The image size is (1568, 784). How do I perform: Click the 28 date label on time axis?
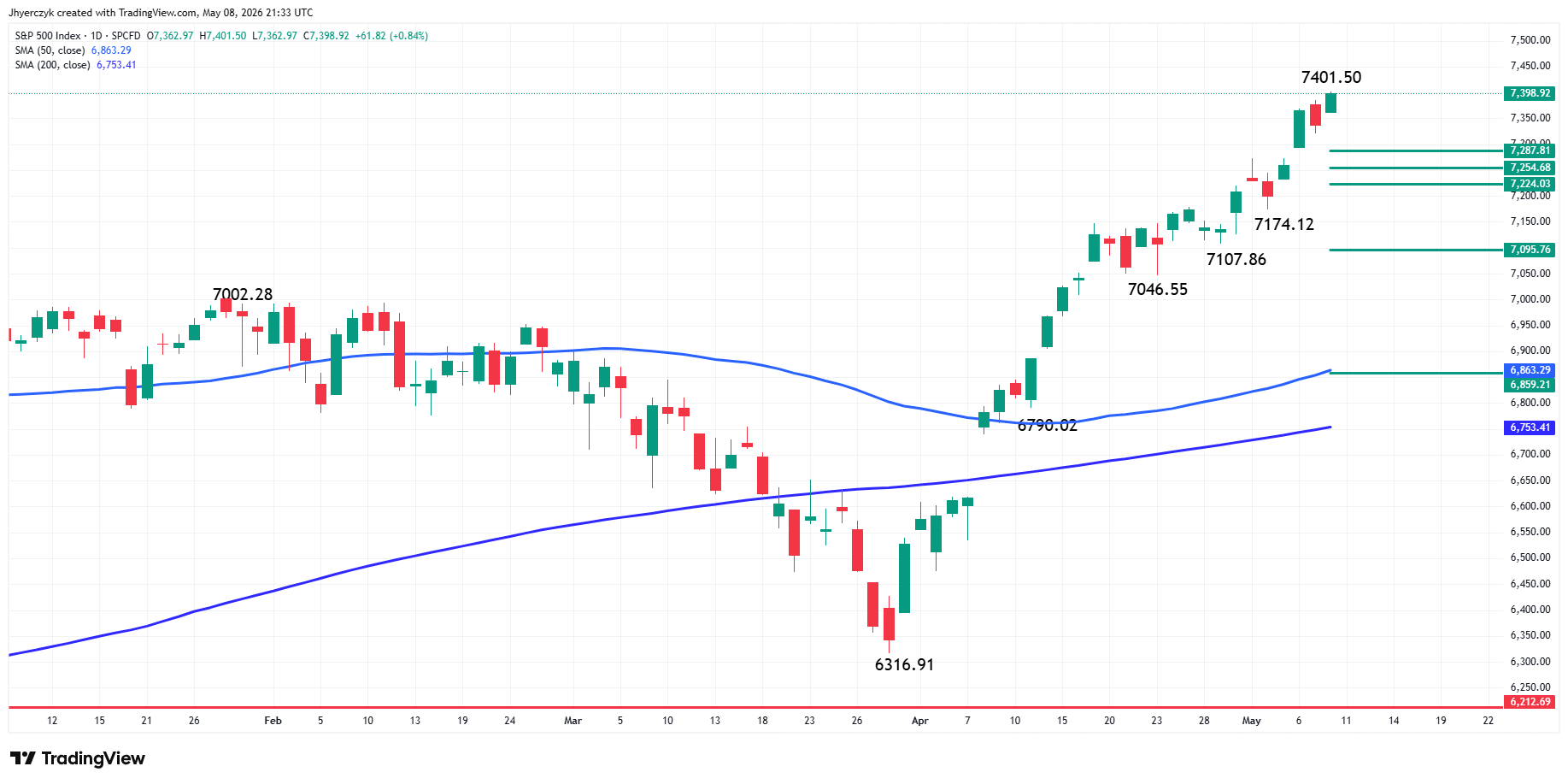pyautogui.click(x=1203, y=721)
